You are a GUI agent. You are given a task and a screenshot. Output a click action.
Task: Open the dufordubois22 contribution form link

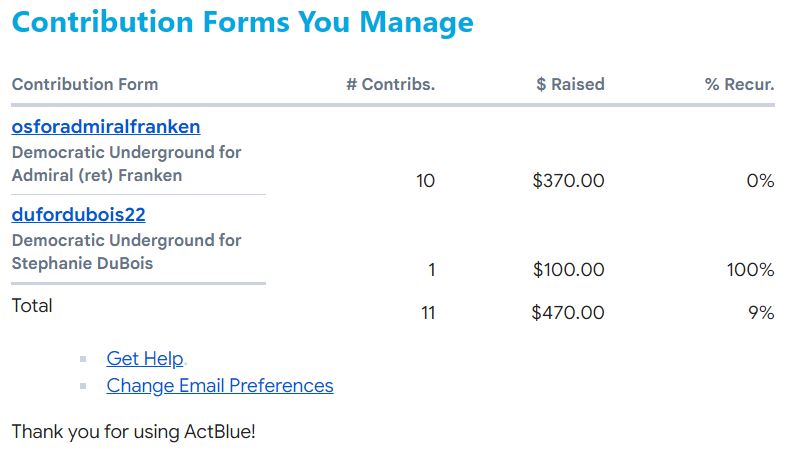point(79,214)
